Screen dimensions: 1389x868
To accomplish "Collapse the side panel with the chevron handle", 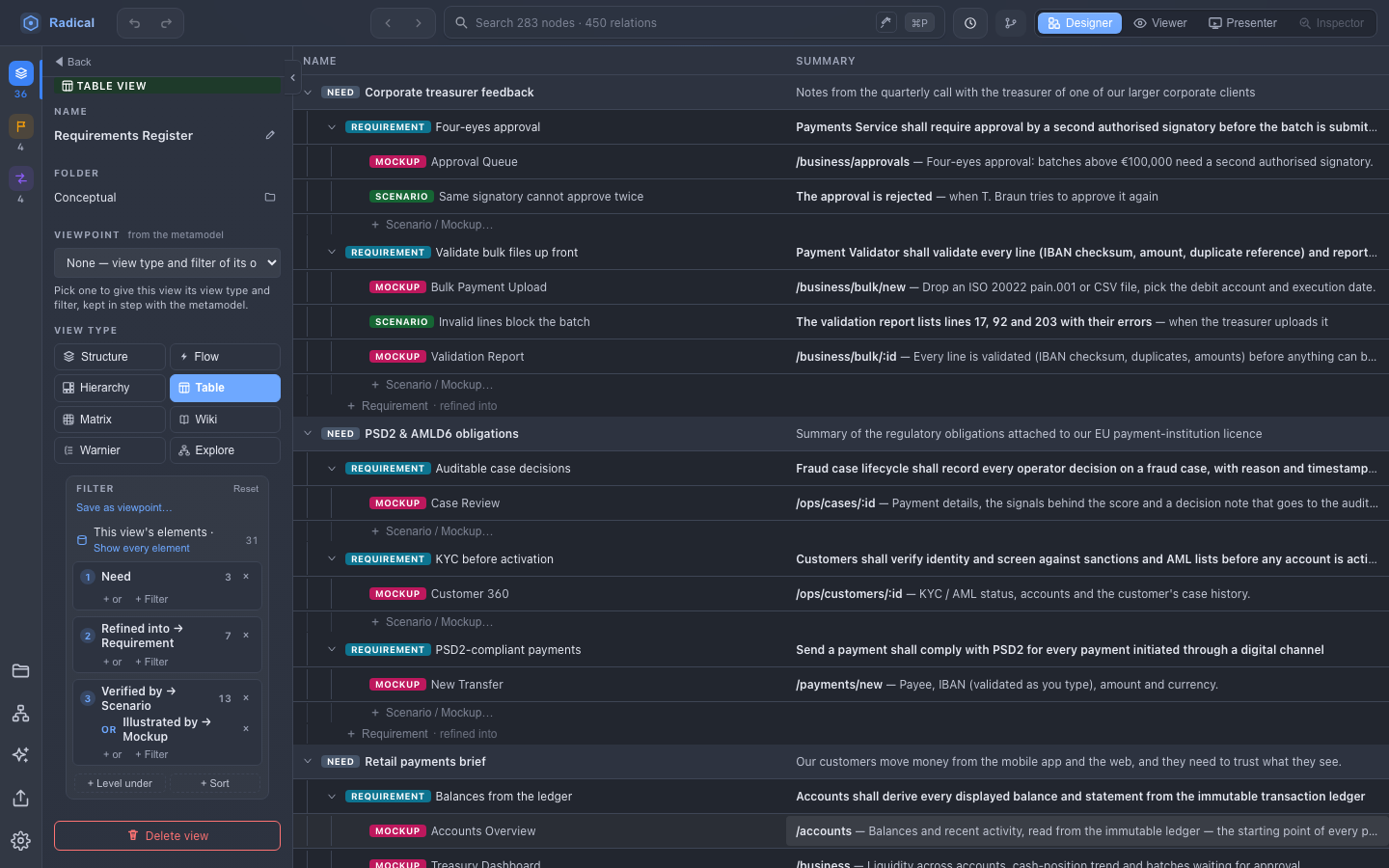I will tap(292, 77).
